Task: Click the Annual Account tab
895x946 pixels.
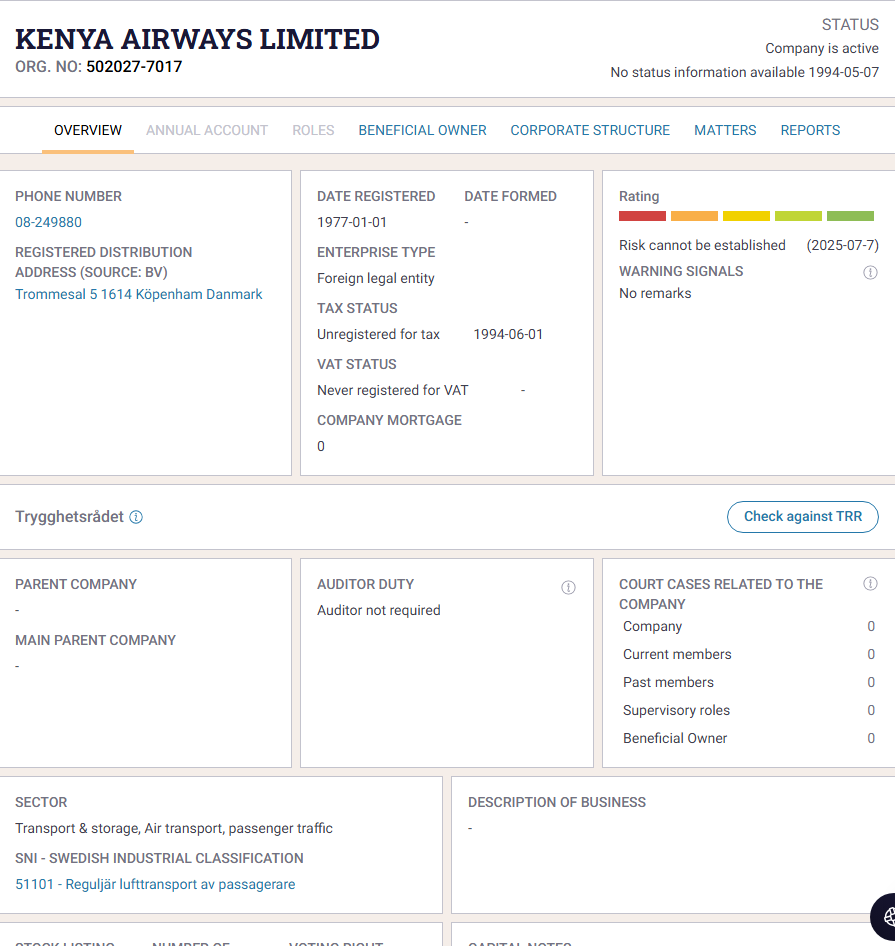Action: click(207, 130)
